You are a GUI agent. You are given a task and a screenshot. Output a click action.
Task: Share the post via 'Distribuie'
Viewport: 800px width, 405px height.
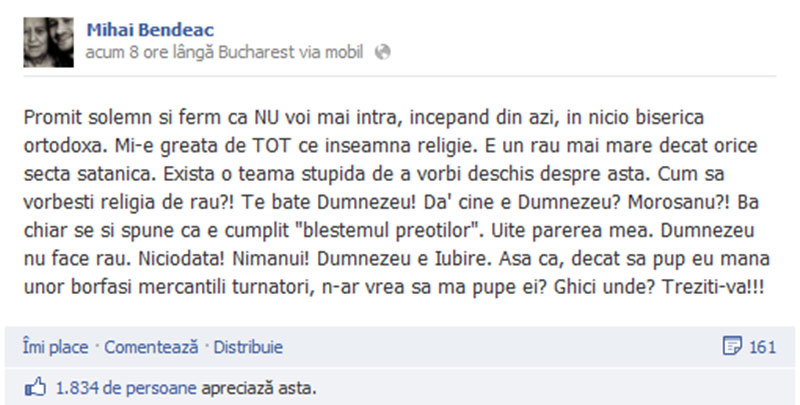pos(248,347)
